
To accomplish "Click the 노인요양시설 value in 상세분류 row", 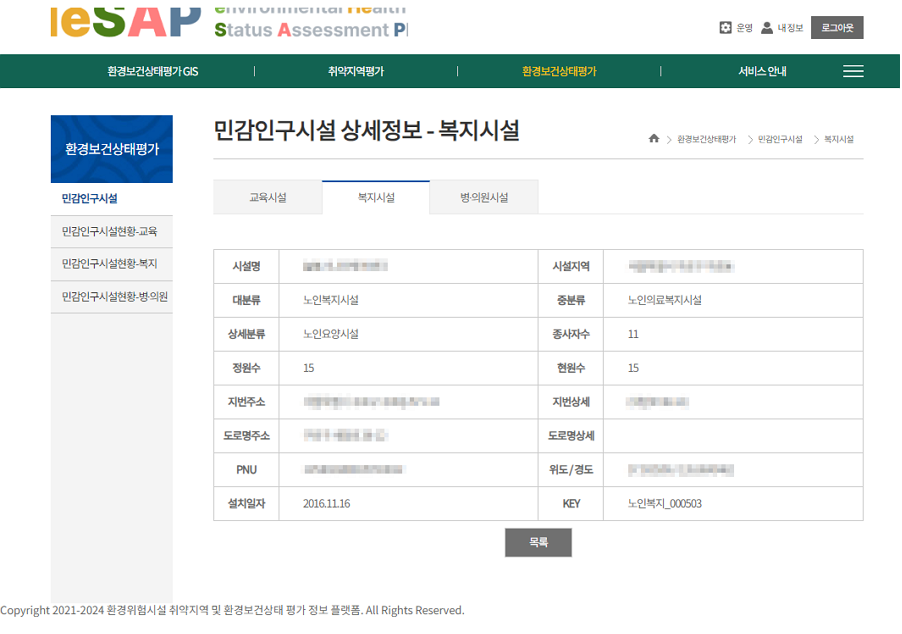I will point(331,334).
